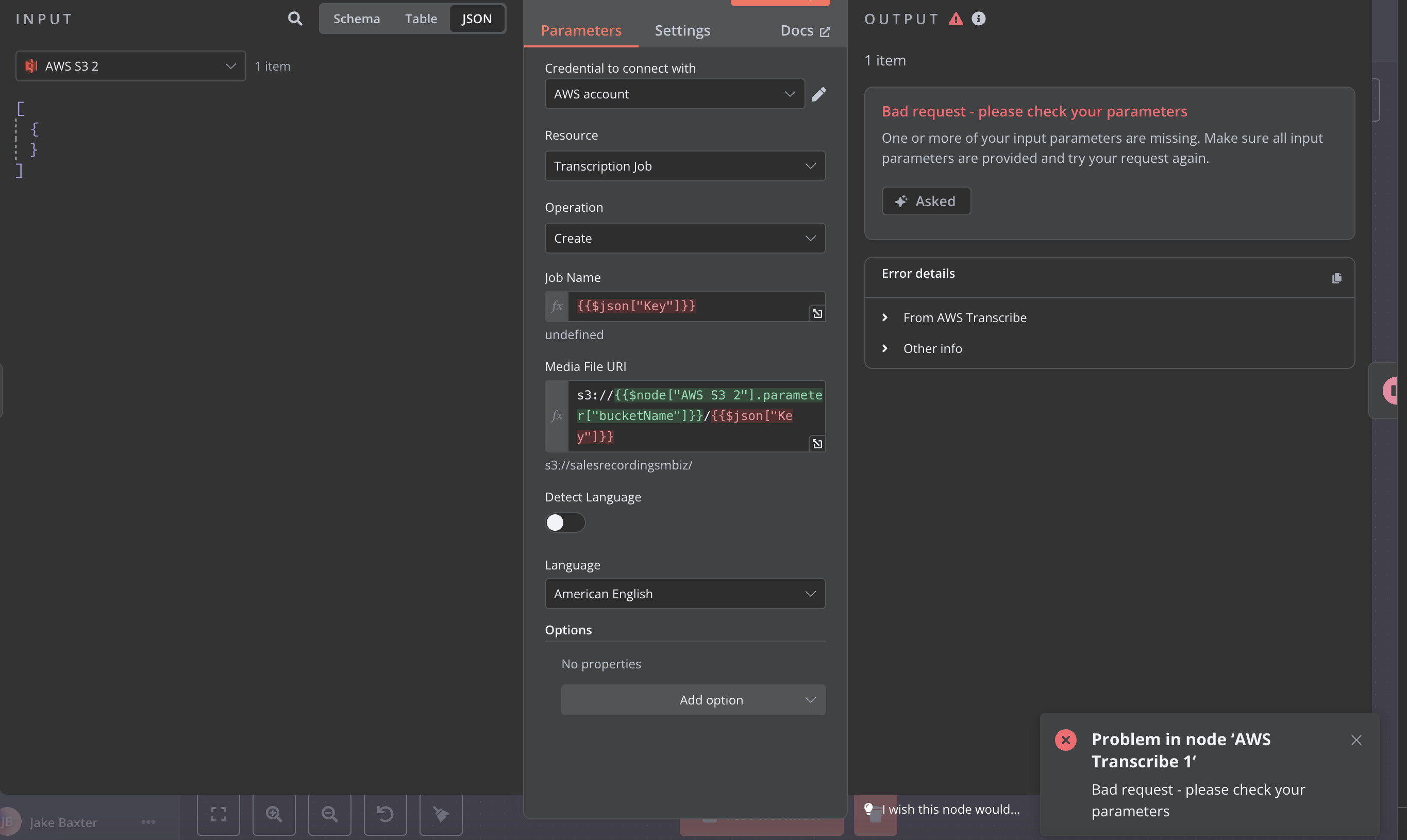Copy error details with the clipboard icon

(1336, 278)
